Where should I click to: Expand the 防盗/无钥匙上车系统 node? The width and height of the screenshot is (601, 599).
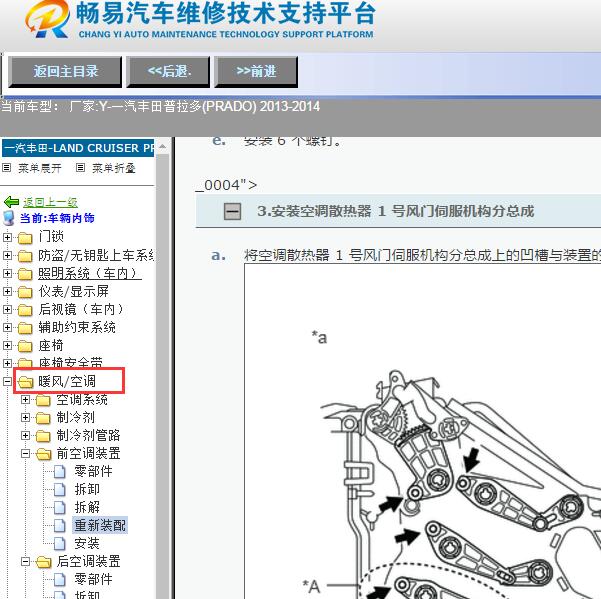[7, 255]
